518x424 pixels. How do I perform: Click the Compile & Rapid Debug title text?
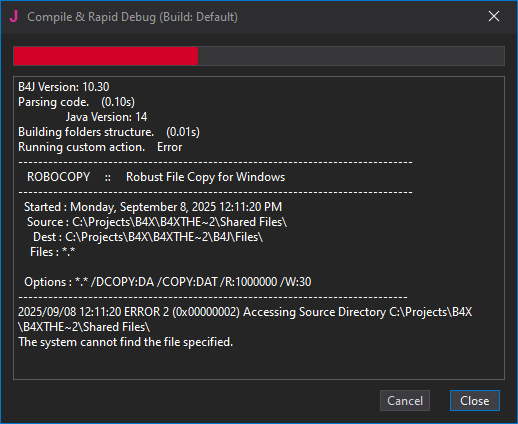(x=132, y=17)
